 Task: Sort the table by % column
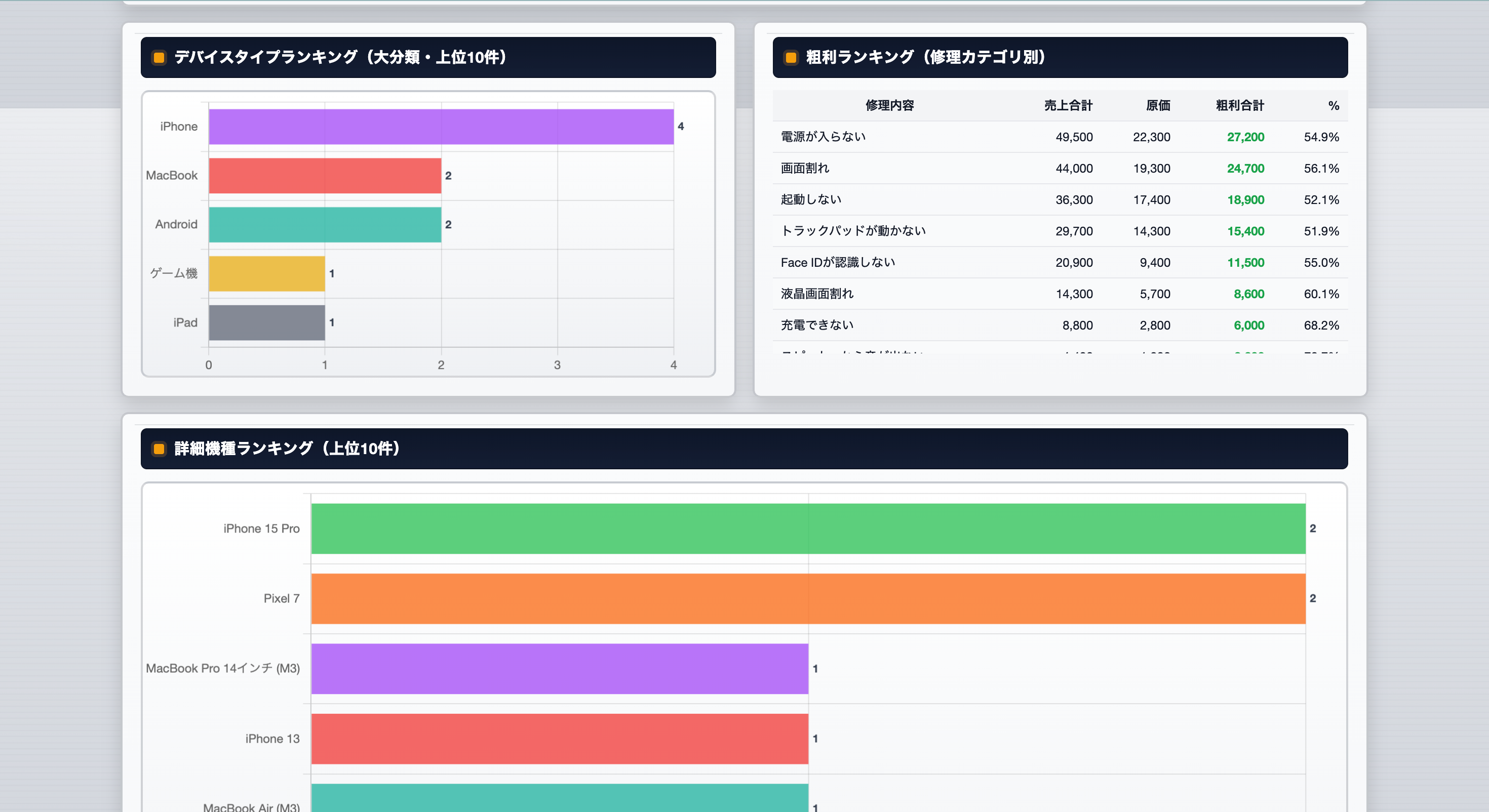[1333, 105]
